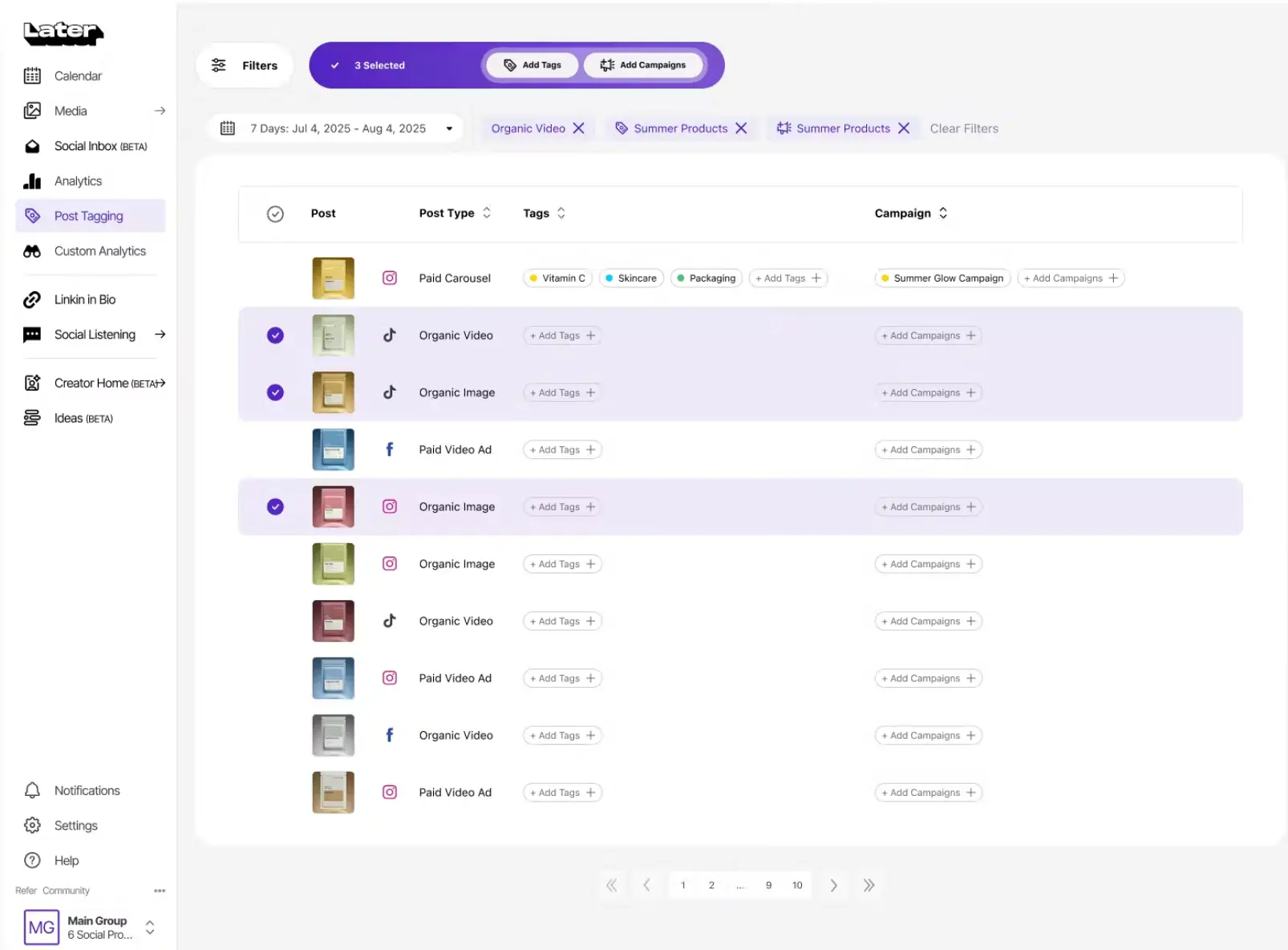Toggle the select-all posts checkbox in header

click(275, 214)
